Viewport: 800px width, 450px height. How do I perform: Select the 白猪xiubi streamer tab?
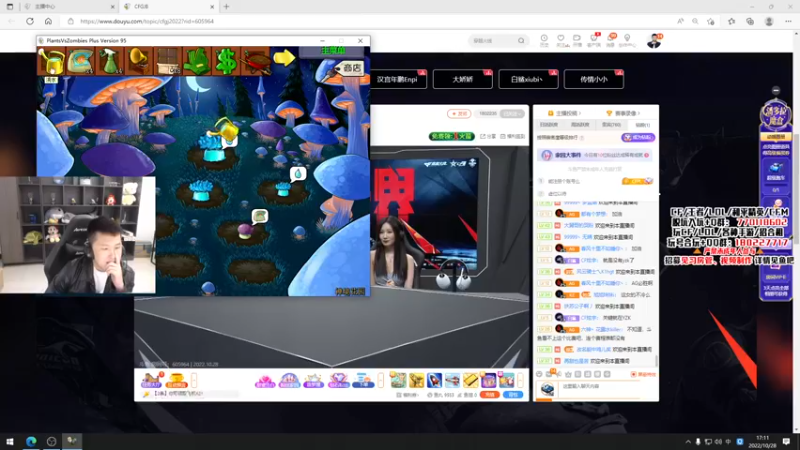pos(528,79)
